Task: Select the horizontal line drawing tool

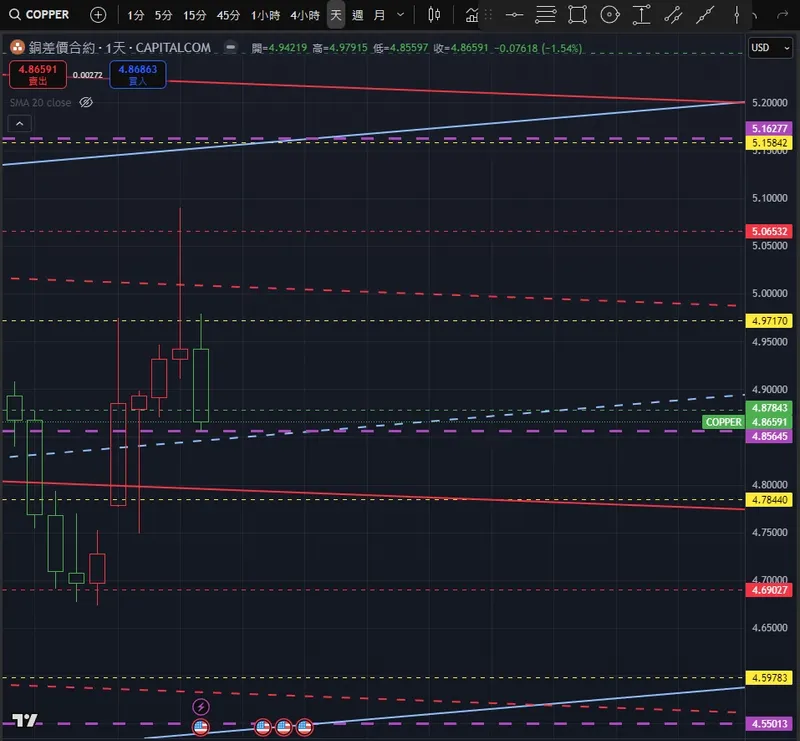Action: (x=514, y=15)
